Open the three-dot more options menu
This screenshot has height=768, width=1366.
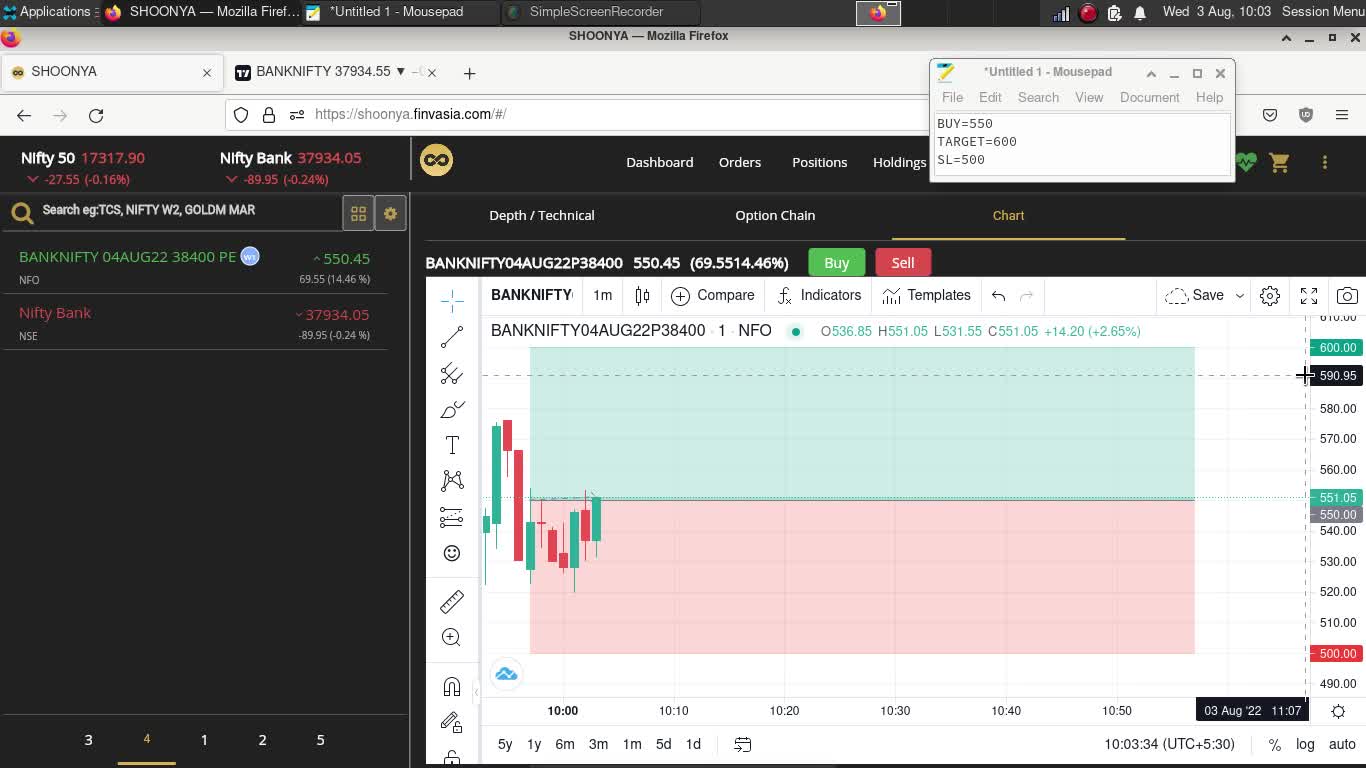[1325, 162]
